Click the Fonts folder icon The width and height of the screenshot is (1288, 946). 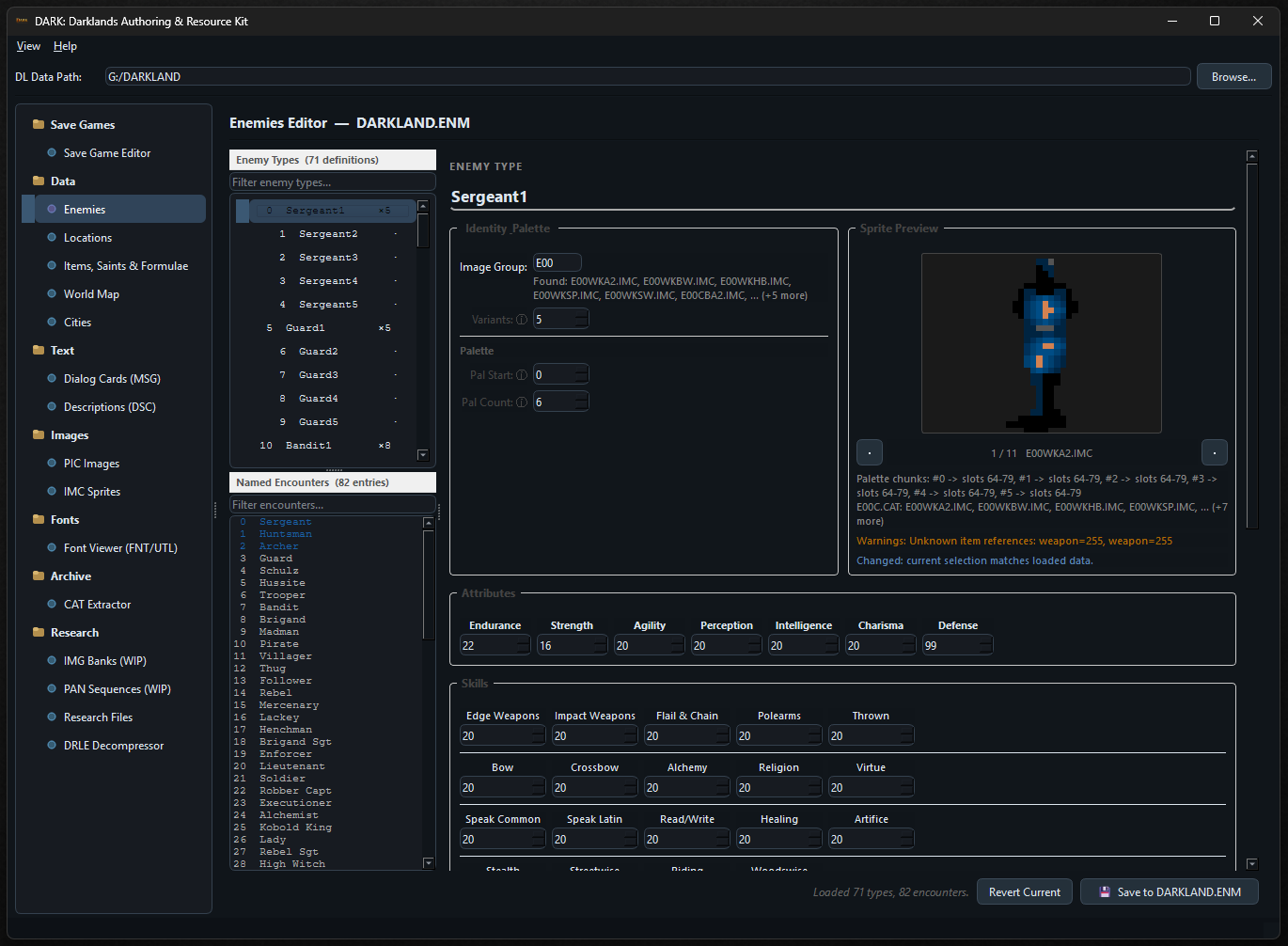[x=39, y=519]
